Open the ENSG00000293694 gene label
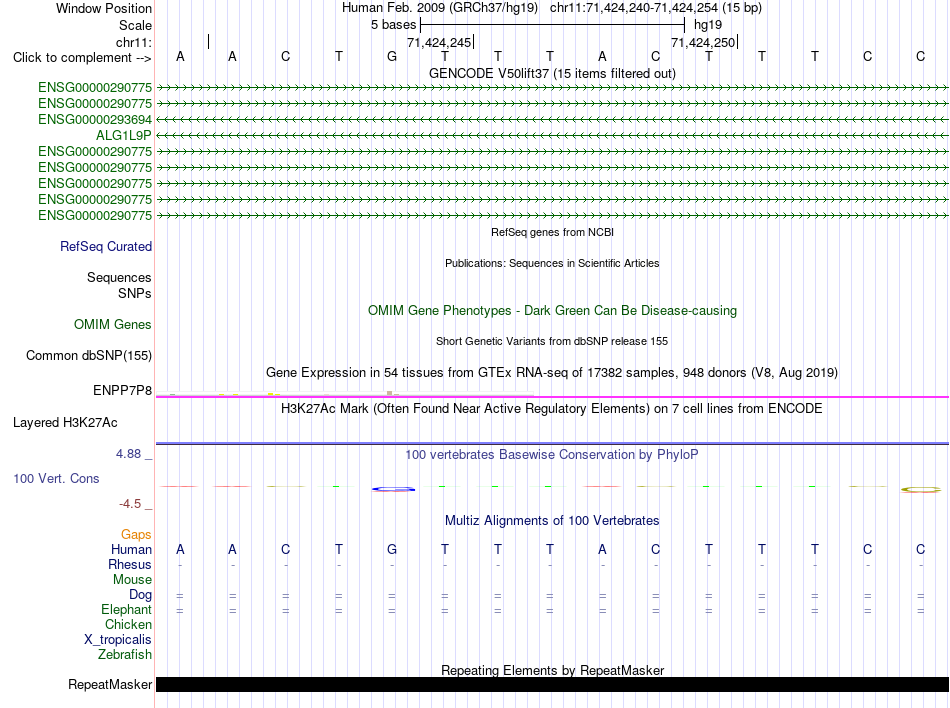 [x=95, y=119]
